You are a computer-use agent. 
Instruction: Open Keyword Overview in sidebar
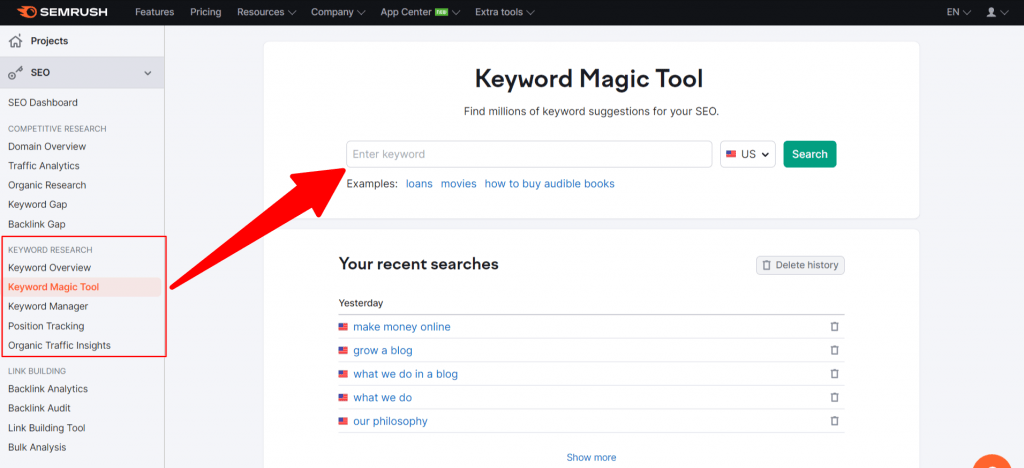[x=50, y=268]
